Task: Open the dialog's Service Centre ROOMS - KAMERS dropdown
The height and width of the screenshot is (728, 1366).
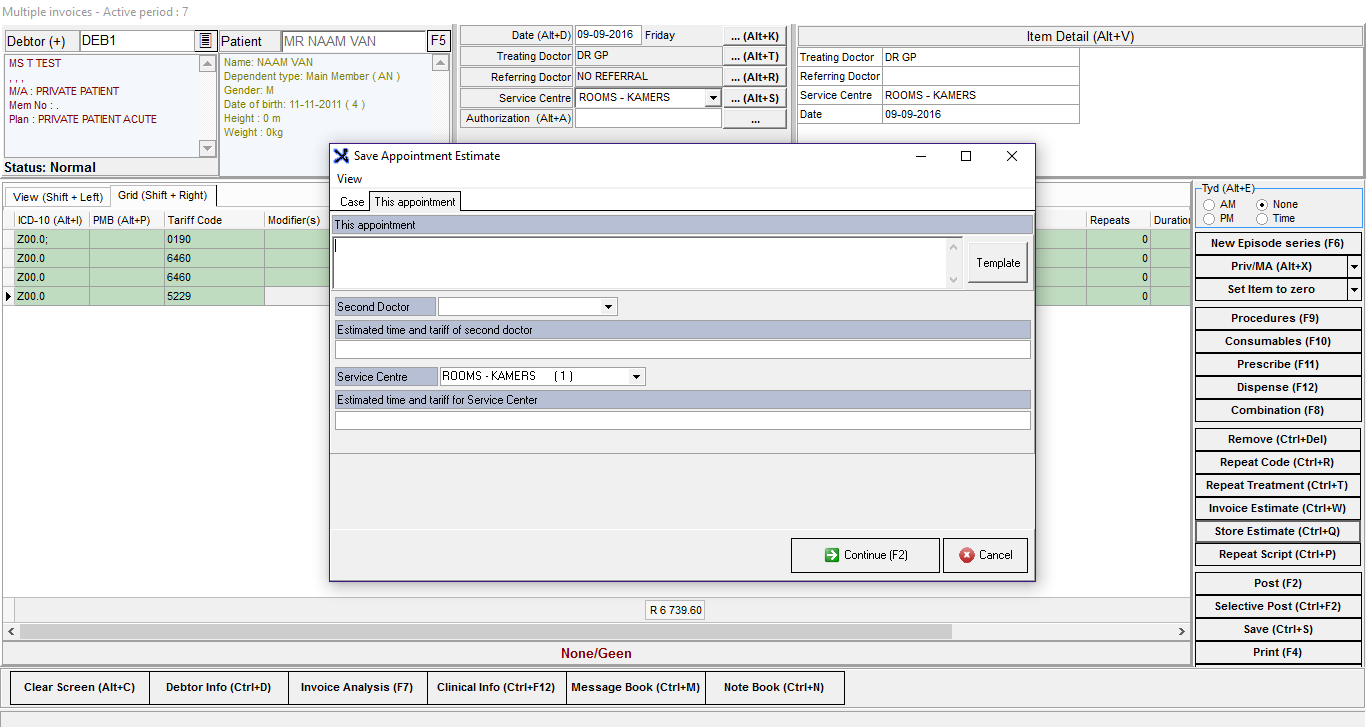Action: [x=636, y=377]
